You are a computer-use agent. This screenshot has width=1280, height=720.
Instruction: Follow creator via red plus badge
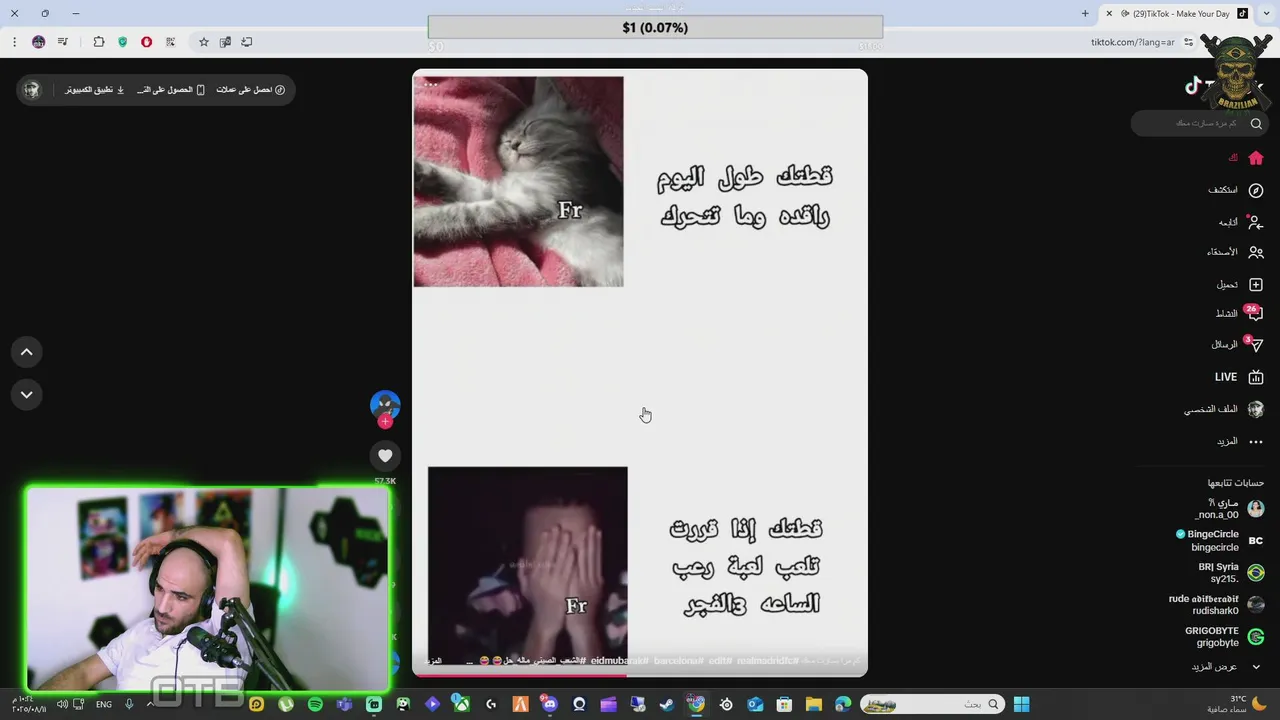pyautogui.click(x=385, y=422)
